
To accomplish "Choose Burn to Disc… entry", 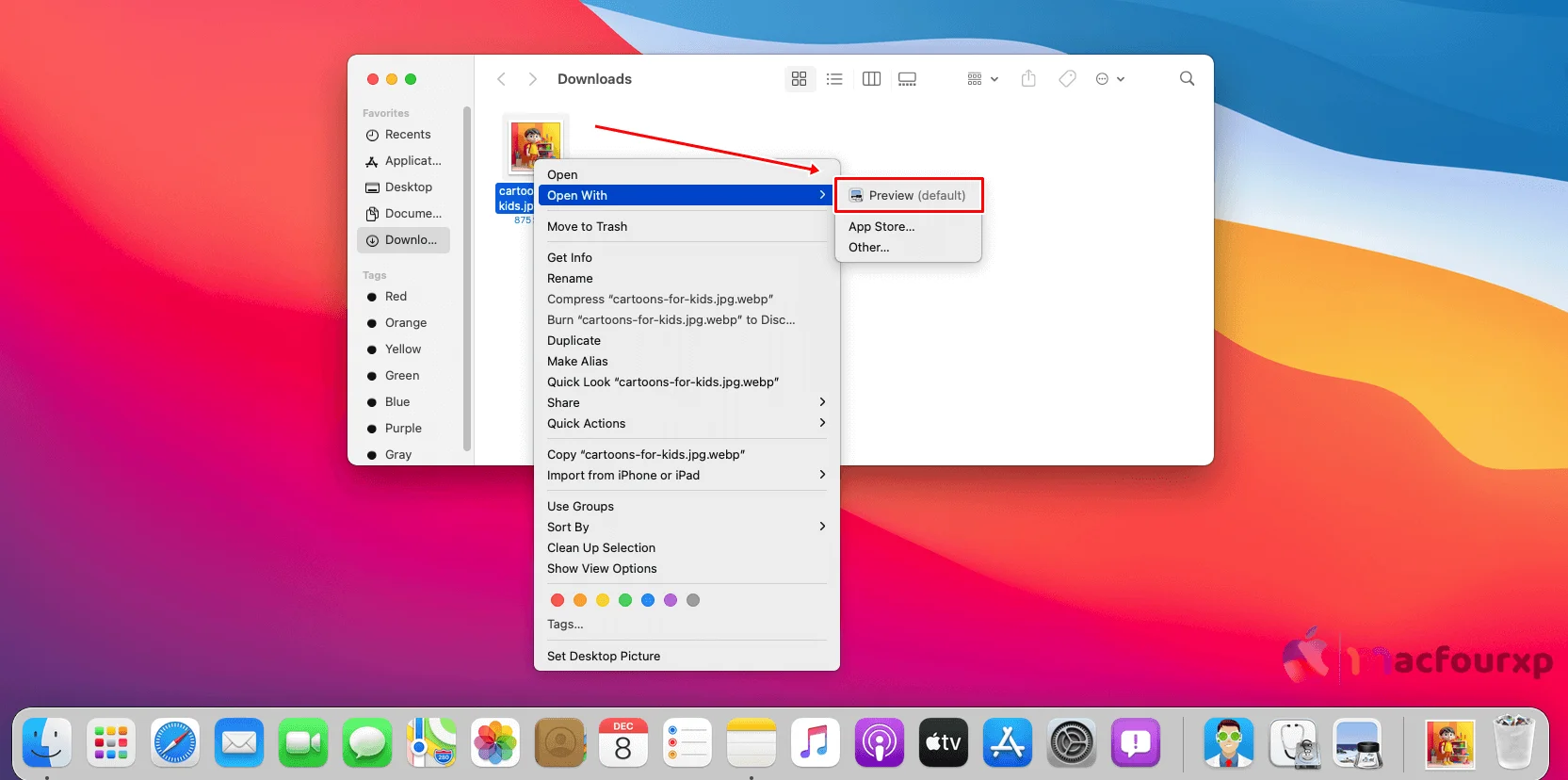I will click(x=687, y=319).
